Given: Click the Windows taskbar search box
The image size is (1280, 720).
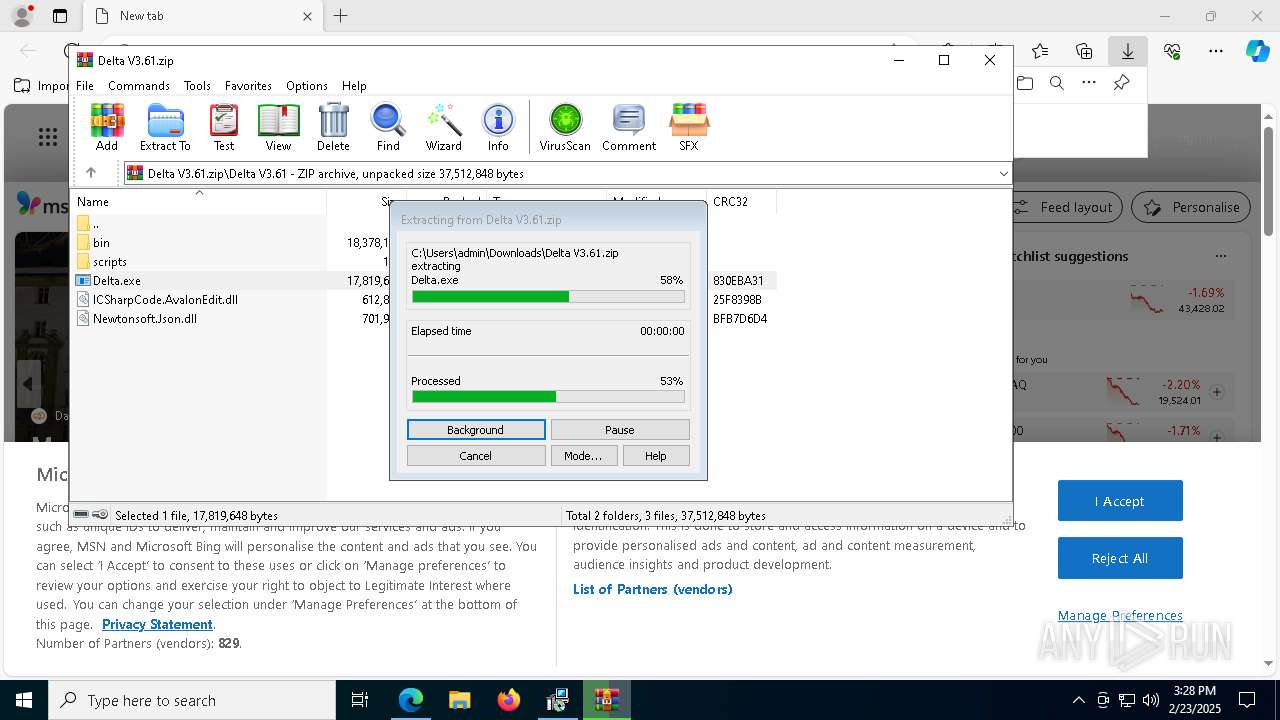Looking at the screenshot, I should pyautogui.click(x=192, y=700).
